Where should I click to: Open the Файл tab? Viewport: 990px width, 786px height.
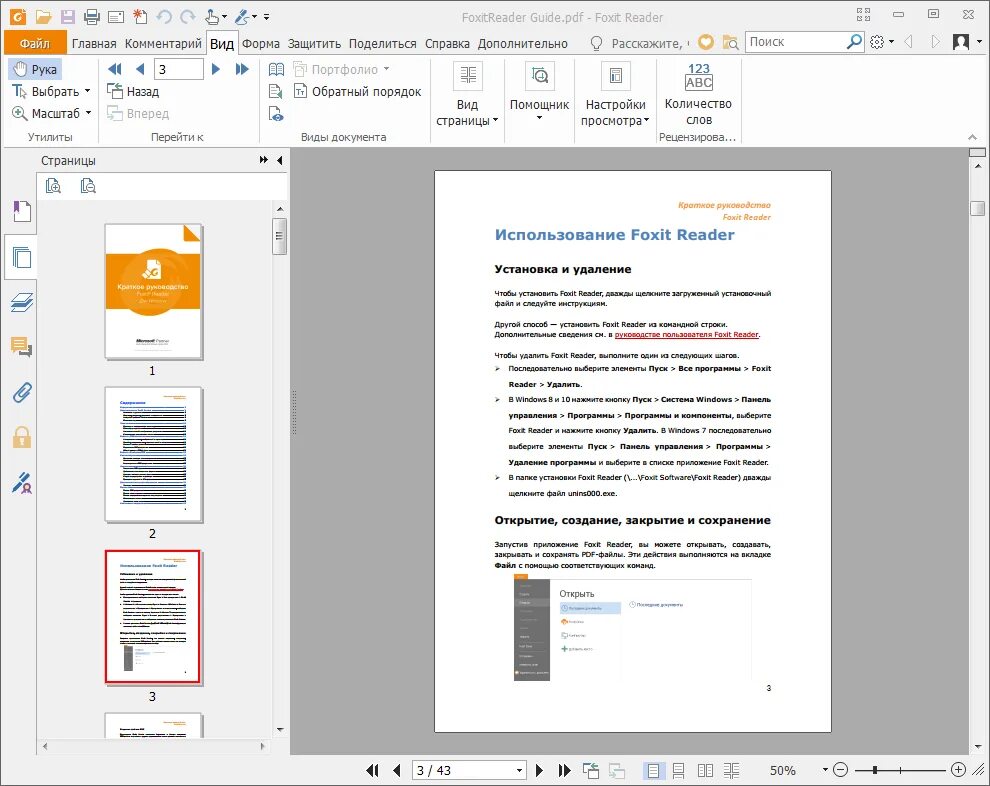click(35, 43)
